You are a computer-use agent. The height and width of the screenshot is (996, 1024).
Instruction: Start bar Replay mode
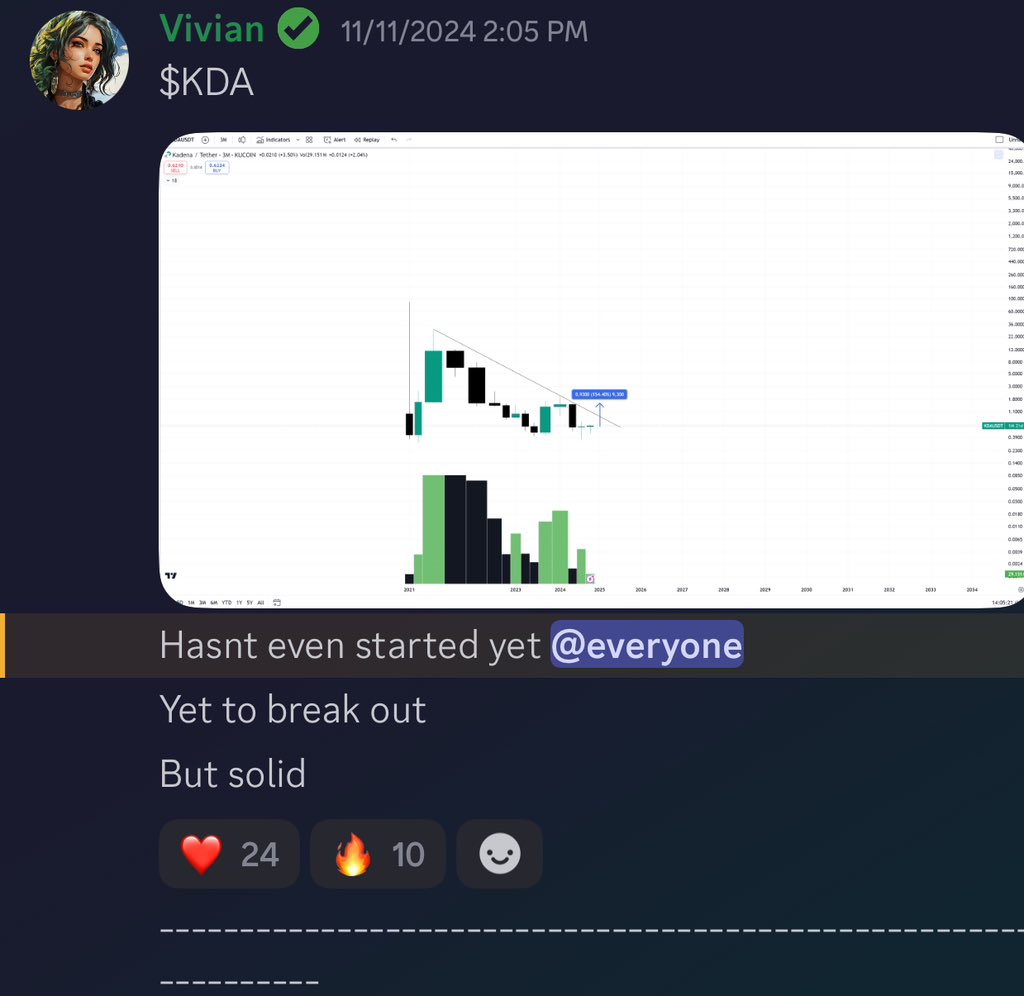[367, 140]
